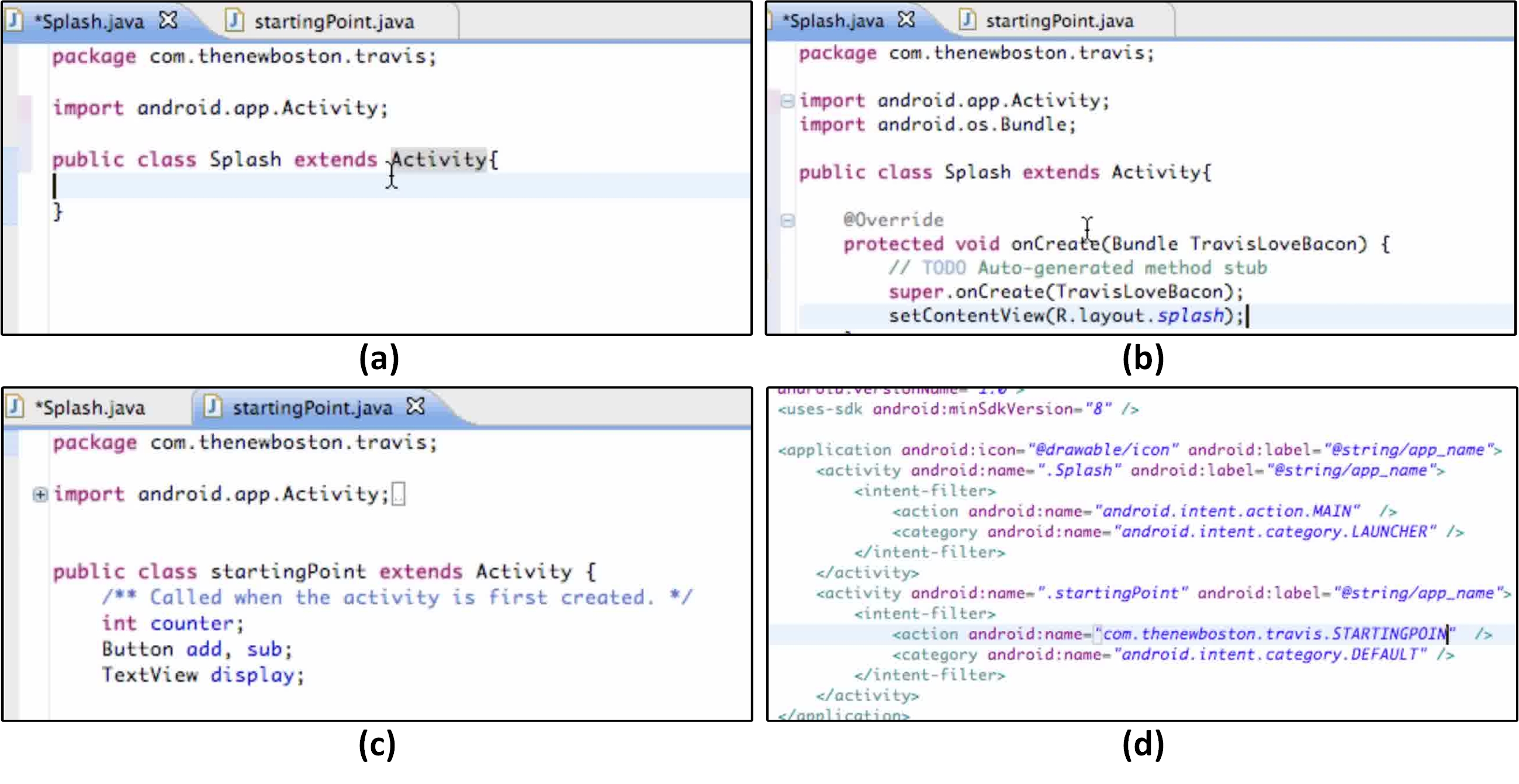
Task: Collapse the @Override onCreate method fold
Action: point(787,220)
